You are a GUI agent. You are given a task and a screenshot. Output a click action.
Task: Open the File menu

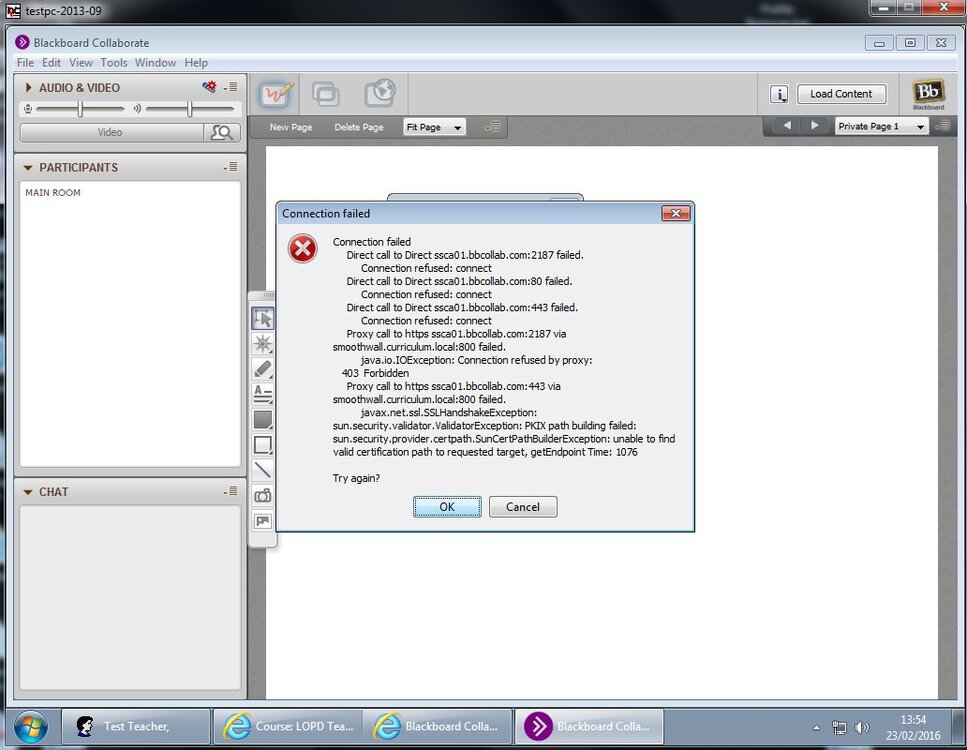click(x=25, y=62)
